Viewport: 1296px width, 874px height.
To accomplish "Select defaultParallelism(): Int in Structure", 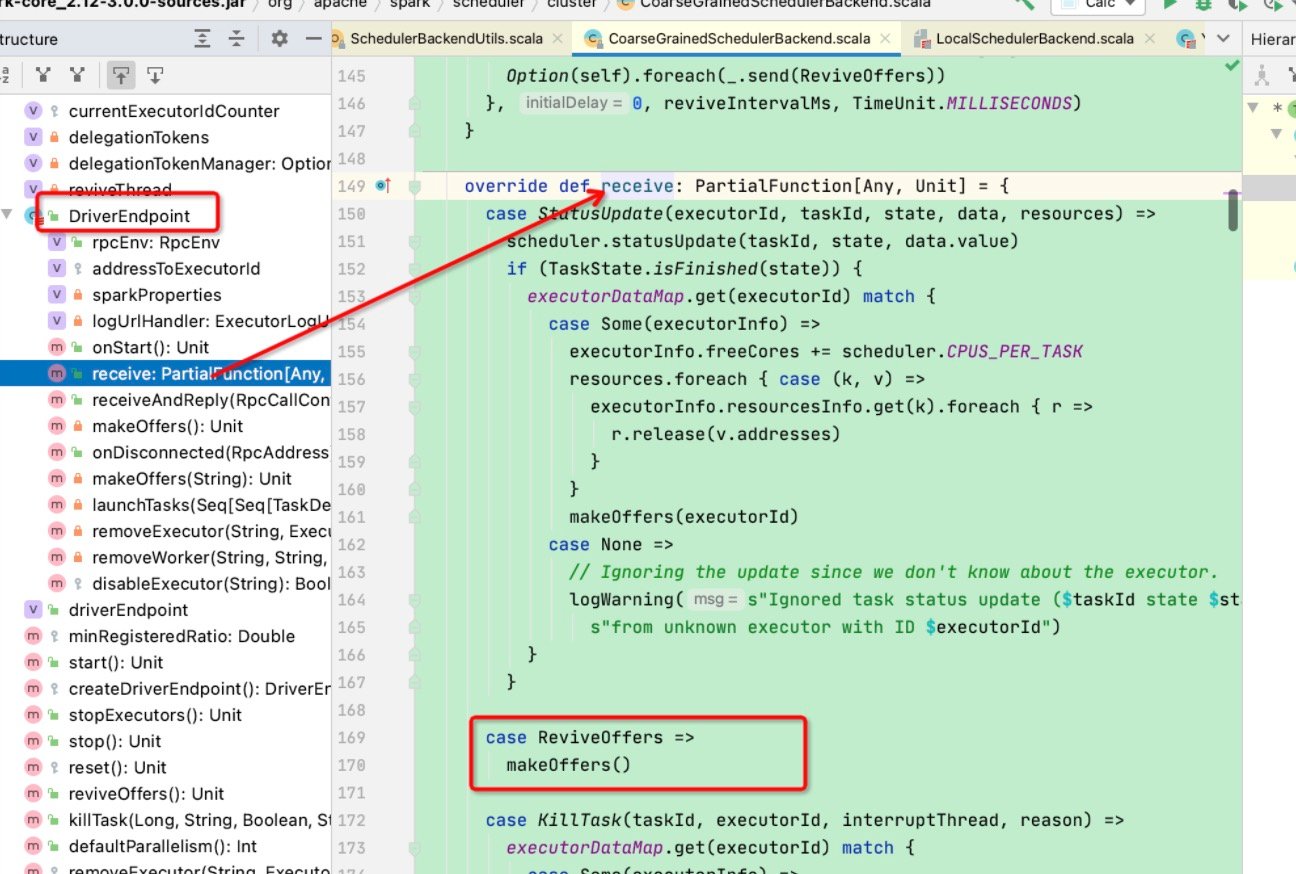I will click(x=163, y=846).
